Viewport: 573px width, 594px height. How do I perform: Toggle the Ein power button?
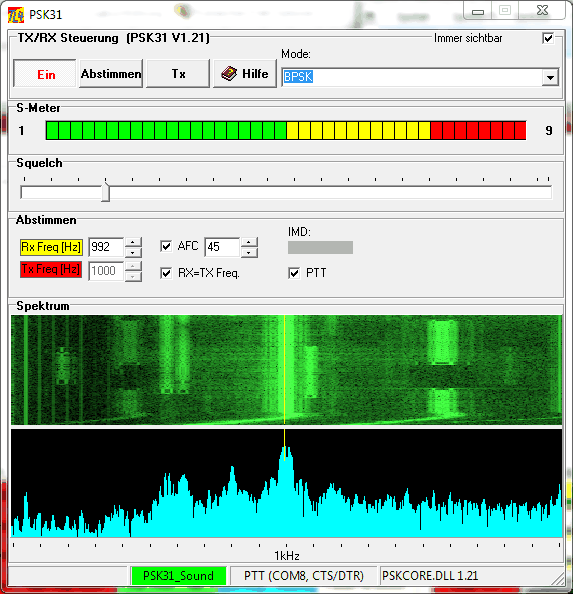[x=45, y=73]
